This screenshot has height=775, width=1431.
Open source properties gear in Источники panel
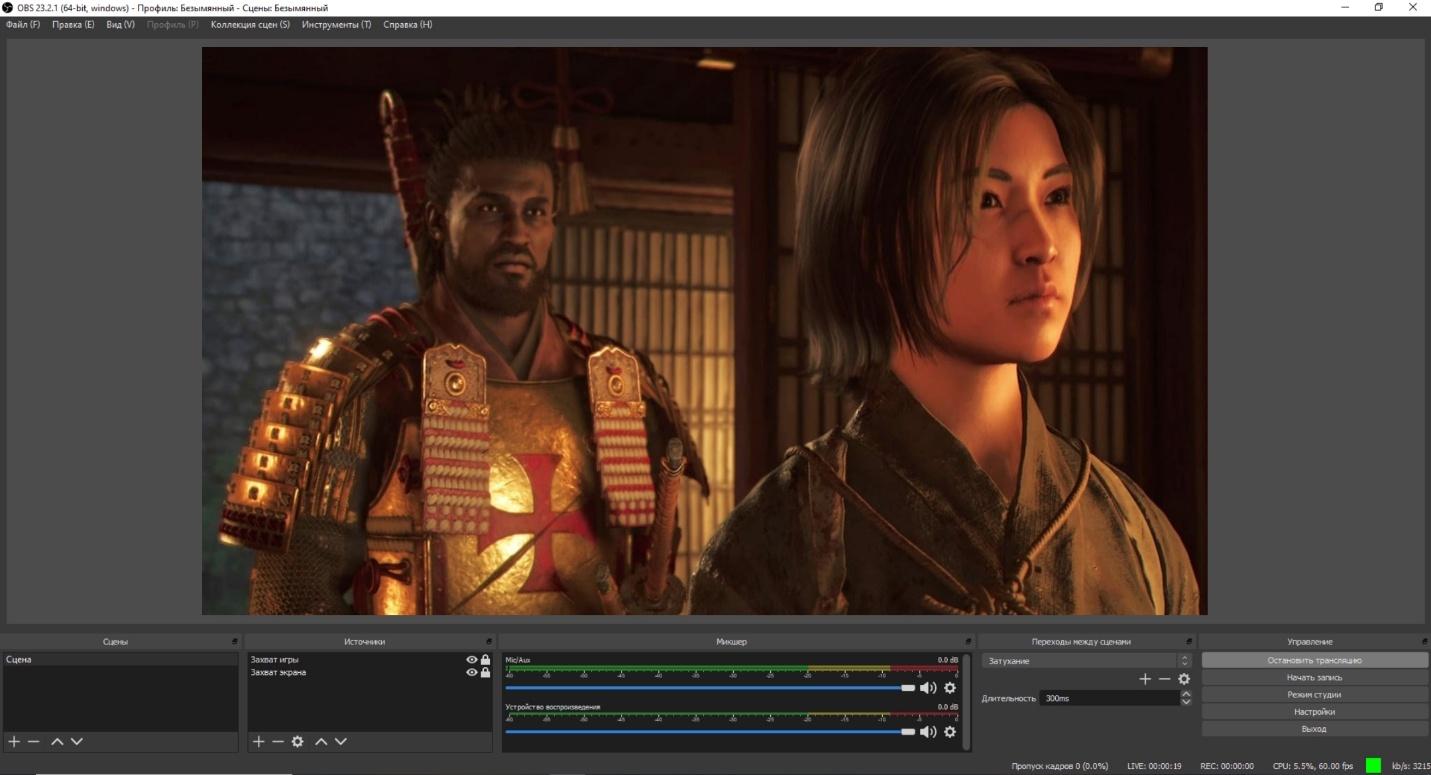pyautogui.click(x=297, y=742)
